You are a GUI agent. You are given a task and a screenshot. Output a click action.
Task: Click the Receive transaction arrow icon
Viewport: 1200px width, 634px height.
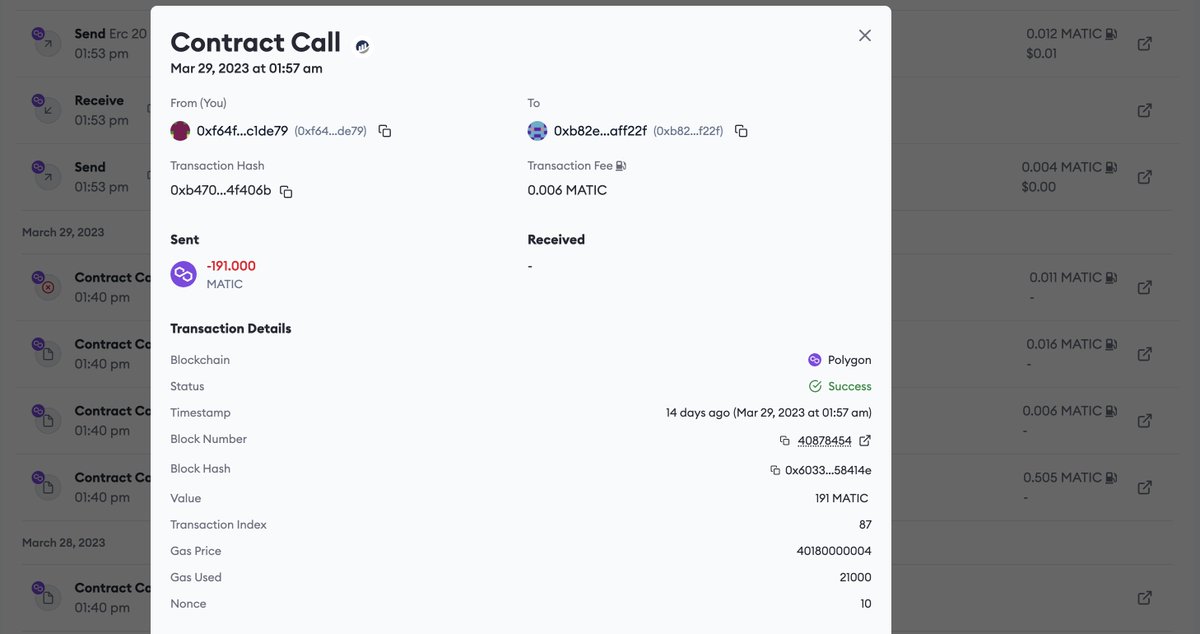tap(45, 109)
